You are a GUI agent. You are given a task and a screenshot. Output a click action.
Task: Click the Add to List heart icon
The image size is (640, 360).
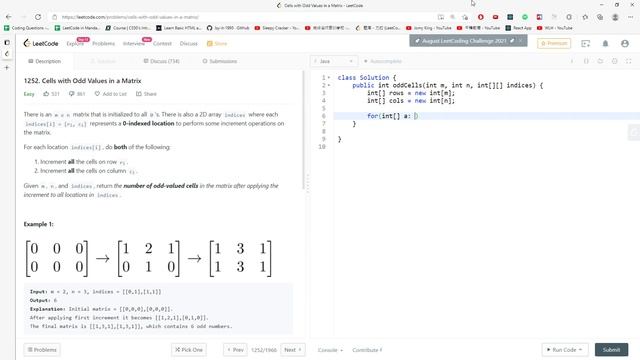tap(97, 94)
